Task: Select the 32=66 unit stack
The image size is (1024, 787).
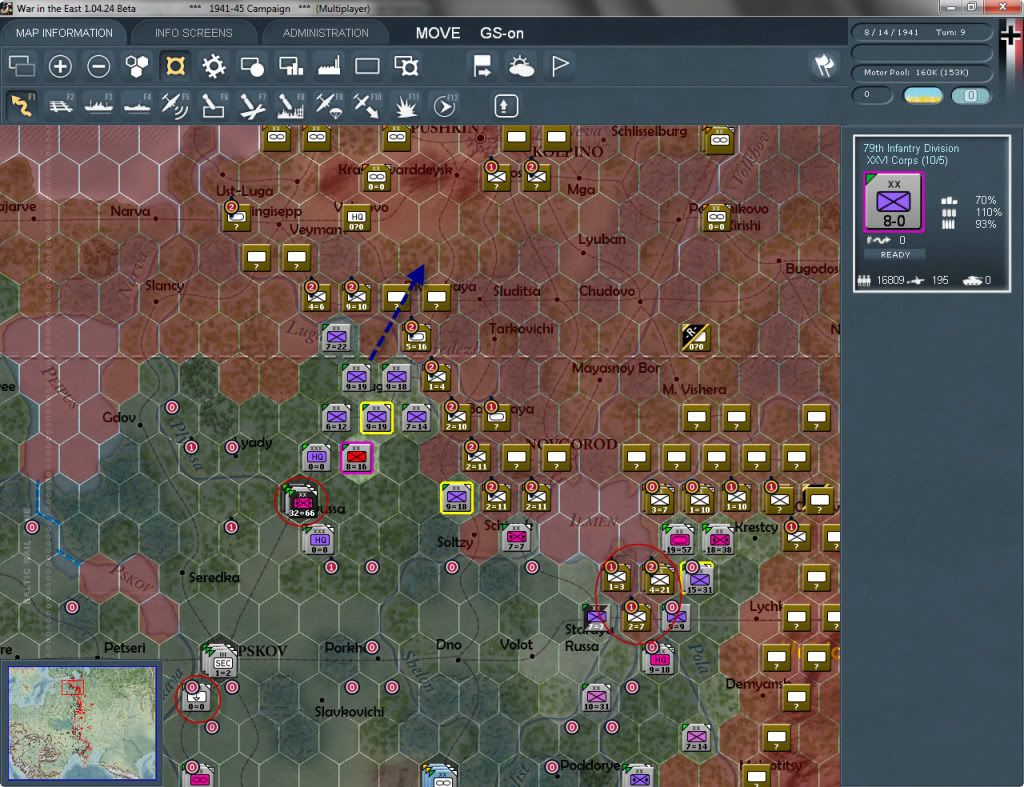Action: point(301,501)
